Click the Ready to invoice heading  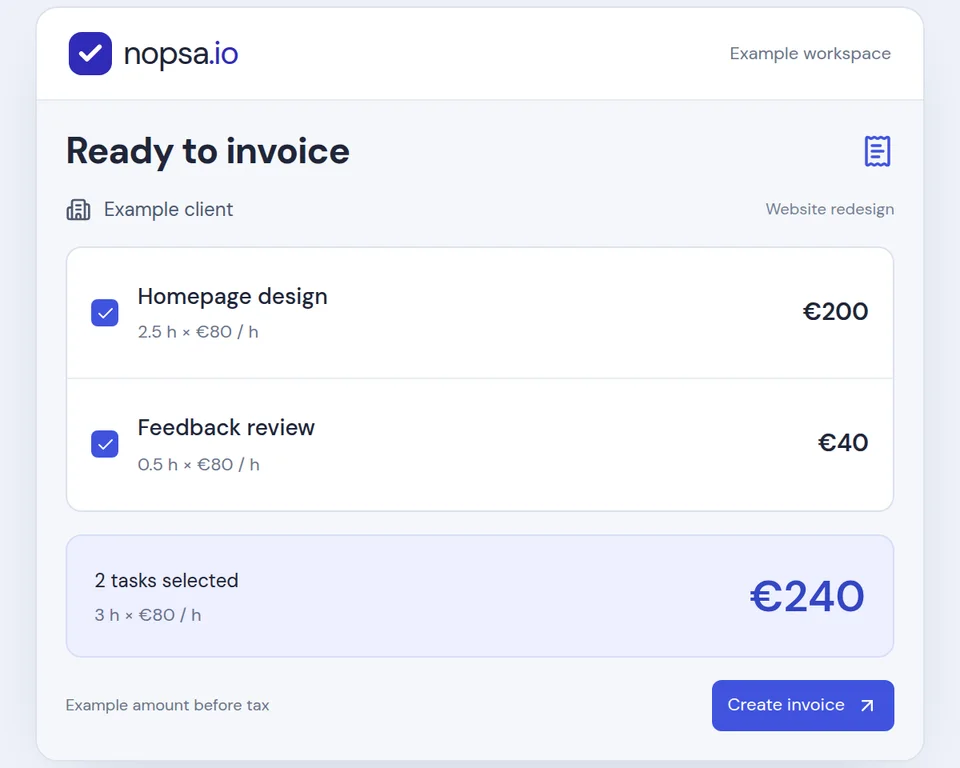[x=208, y=151]
